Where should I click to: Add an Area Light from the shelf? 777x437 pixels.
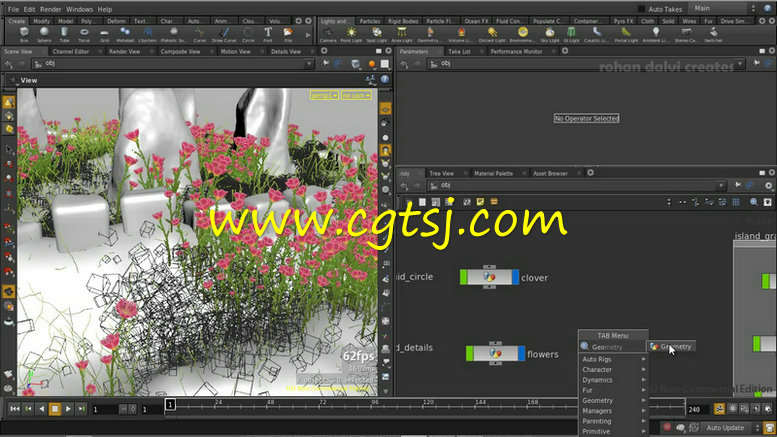point(402,34)
